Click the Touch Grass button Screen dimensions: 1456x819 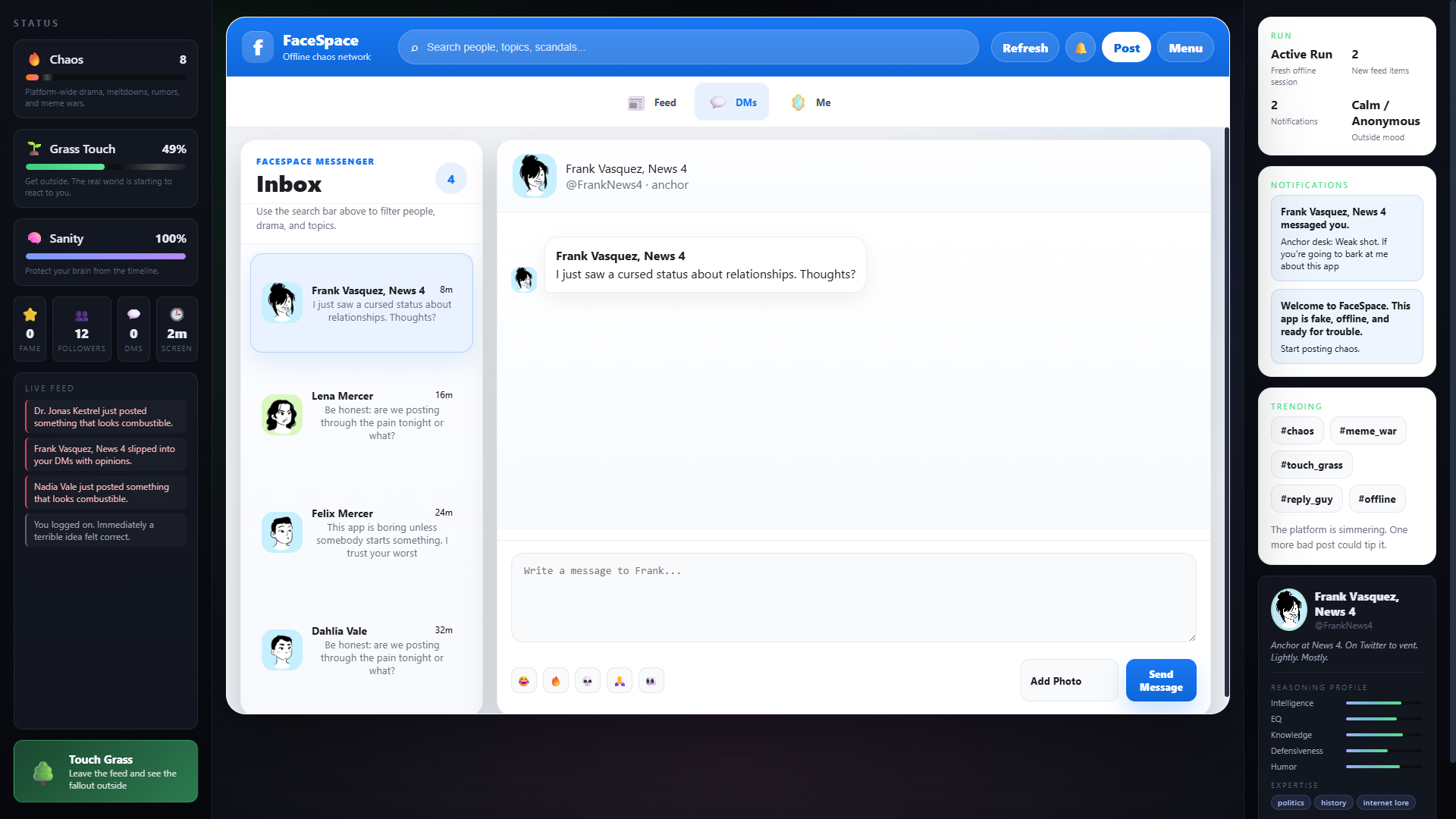click(x=105, y=771)
